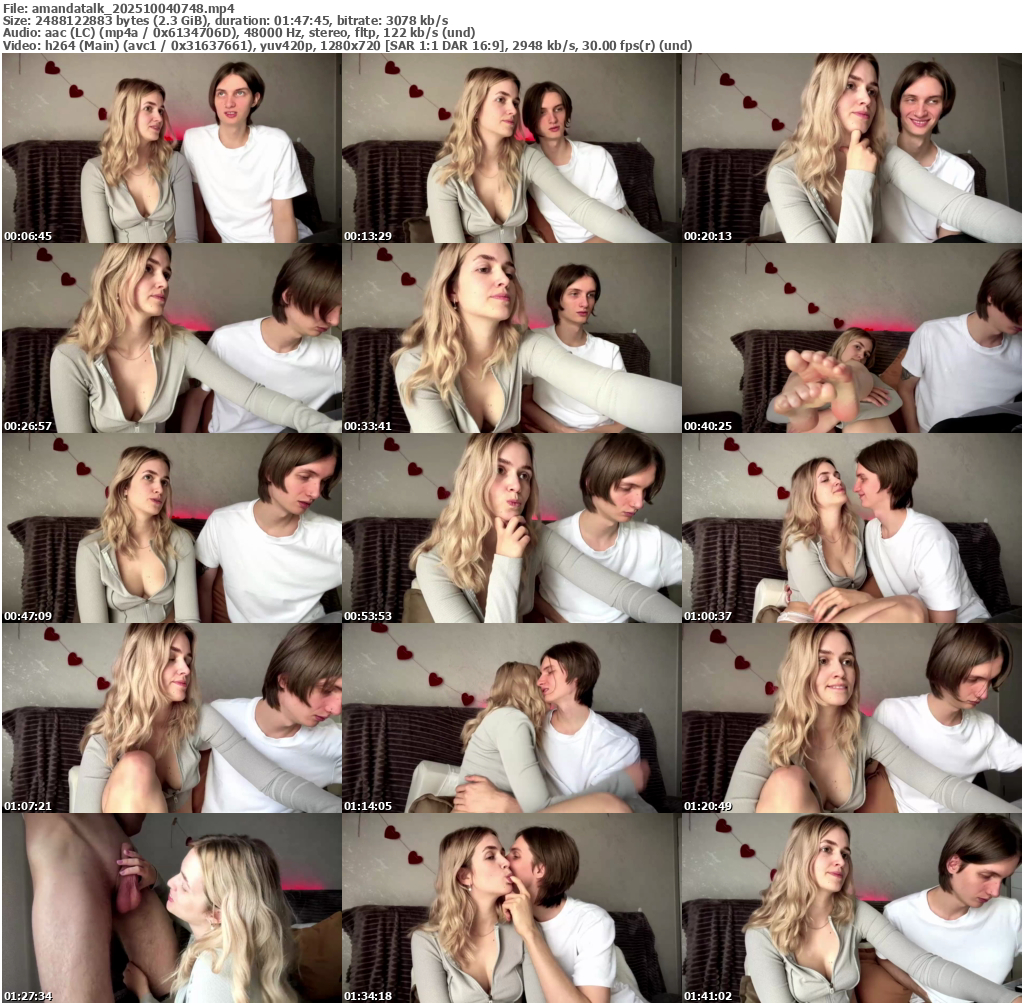Image resolution: width=1024 pixels, height=1003 pixels.
Task: Select the frame stamped 00:40:25
Action: [852, 338]
